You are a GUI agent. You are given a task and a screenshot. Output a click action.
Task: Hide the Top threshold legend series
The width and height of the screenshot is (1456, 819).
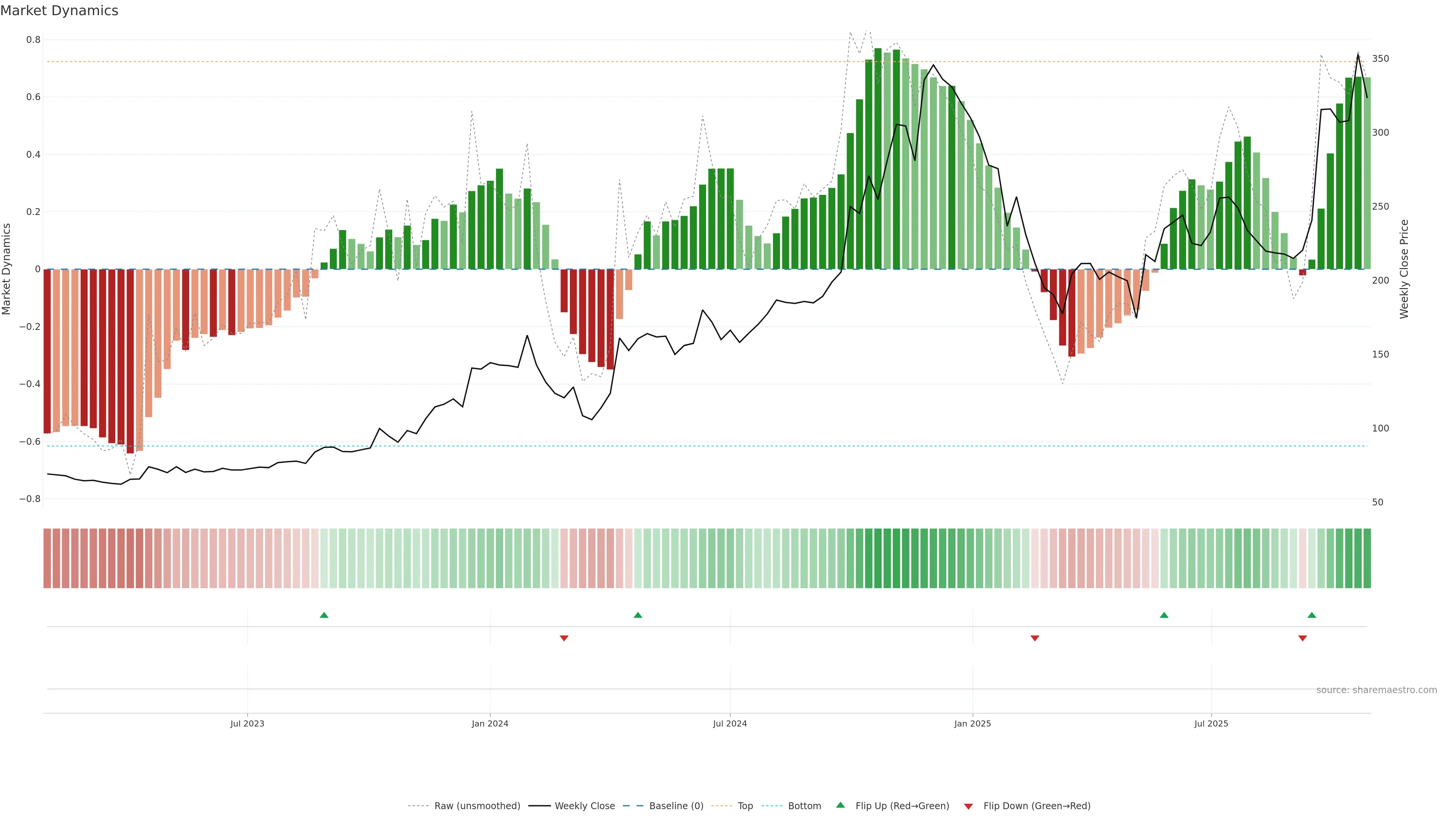[x=745, y=806]
